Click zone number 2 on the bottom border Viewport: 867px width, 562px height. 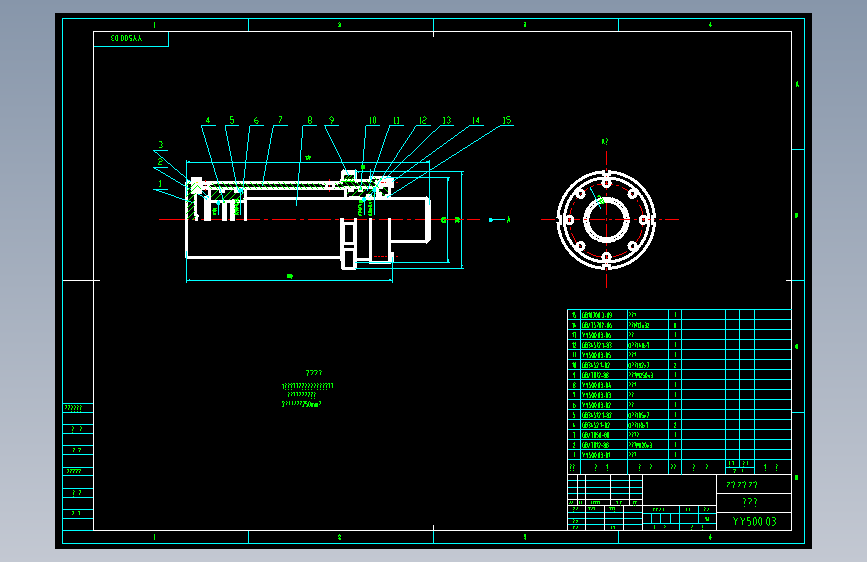tap(340, 537)
